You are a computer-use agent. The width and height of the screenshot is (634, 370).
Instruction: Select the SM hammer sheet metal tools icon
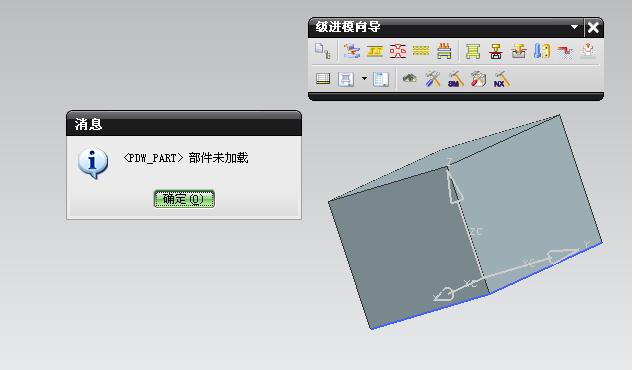pos(455,79)
